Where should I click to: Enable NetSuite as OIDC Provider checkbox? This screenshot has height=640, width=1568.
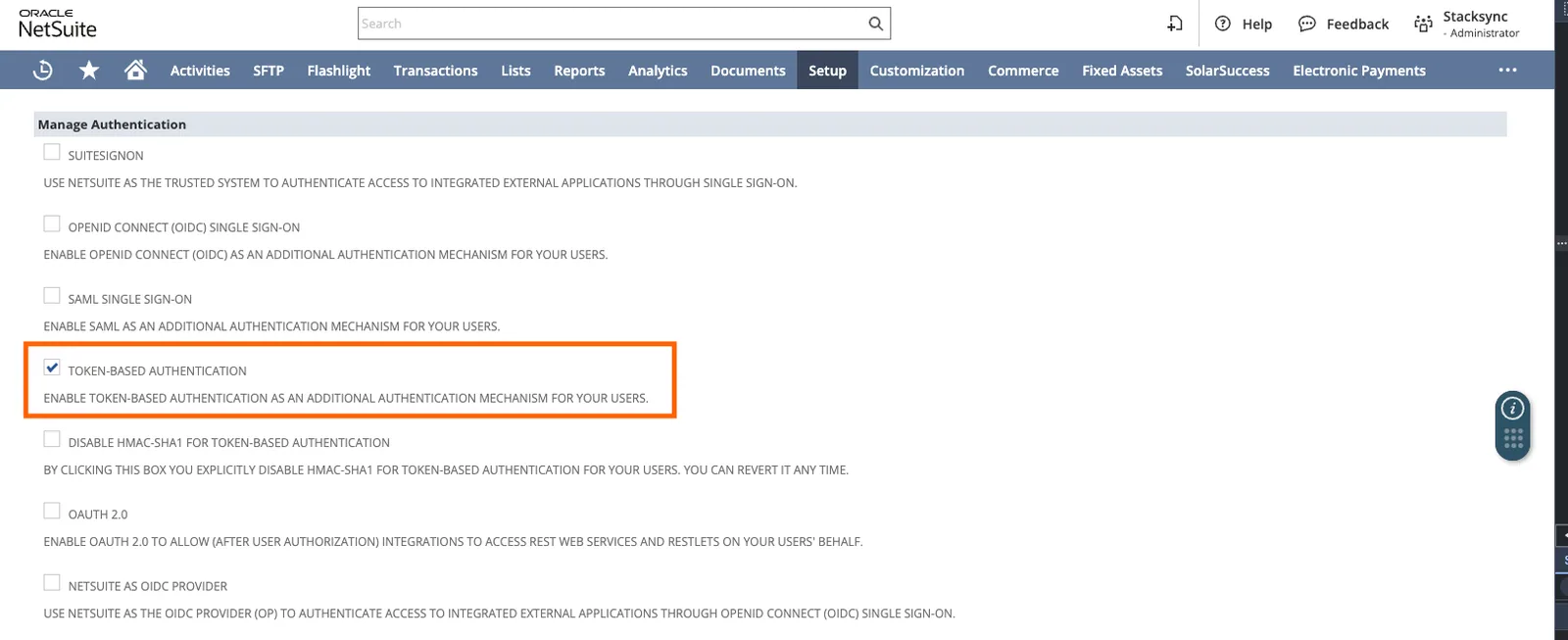52,582
